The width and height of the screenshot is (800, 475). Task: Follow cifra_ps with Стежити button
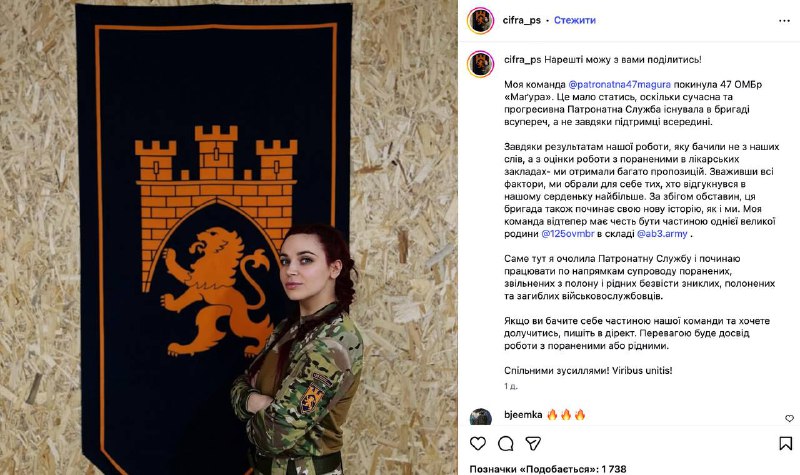tap(574, 20)
